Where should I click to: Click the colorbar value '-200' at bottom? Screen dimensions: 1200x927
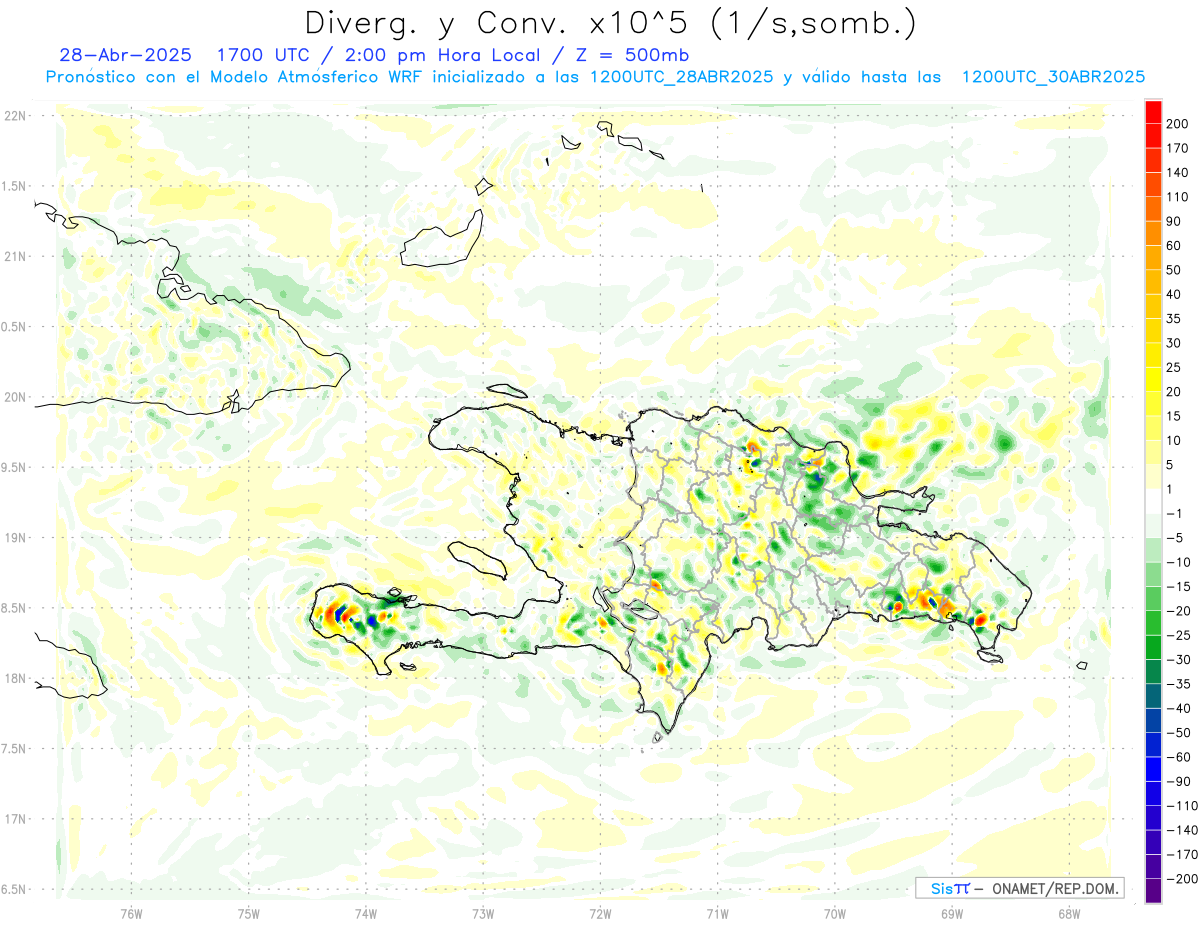(x=1181, y=879)
